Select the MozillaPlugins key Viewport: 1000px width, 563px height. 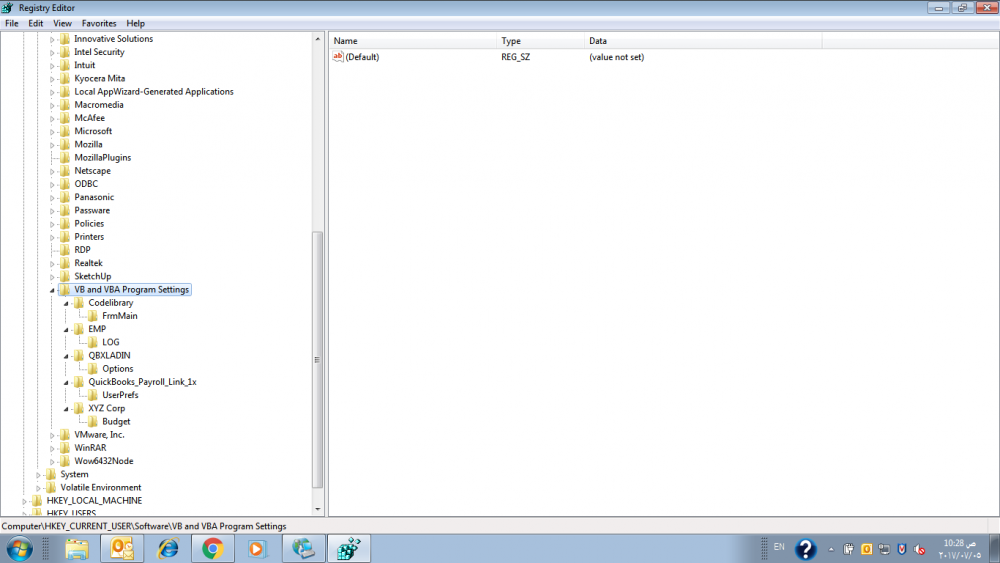103,157
